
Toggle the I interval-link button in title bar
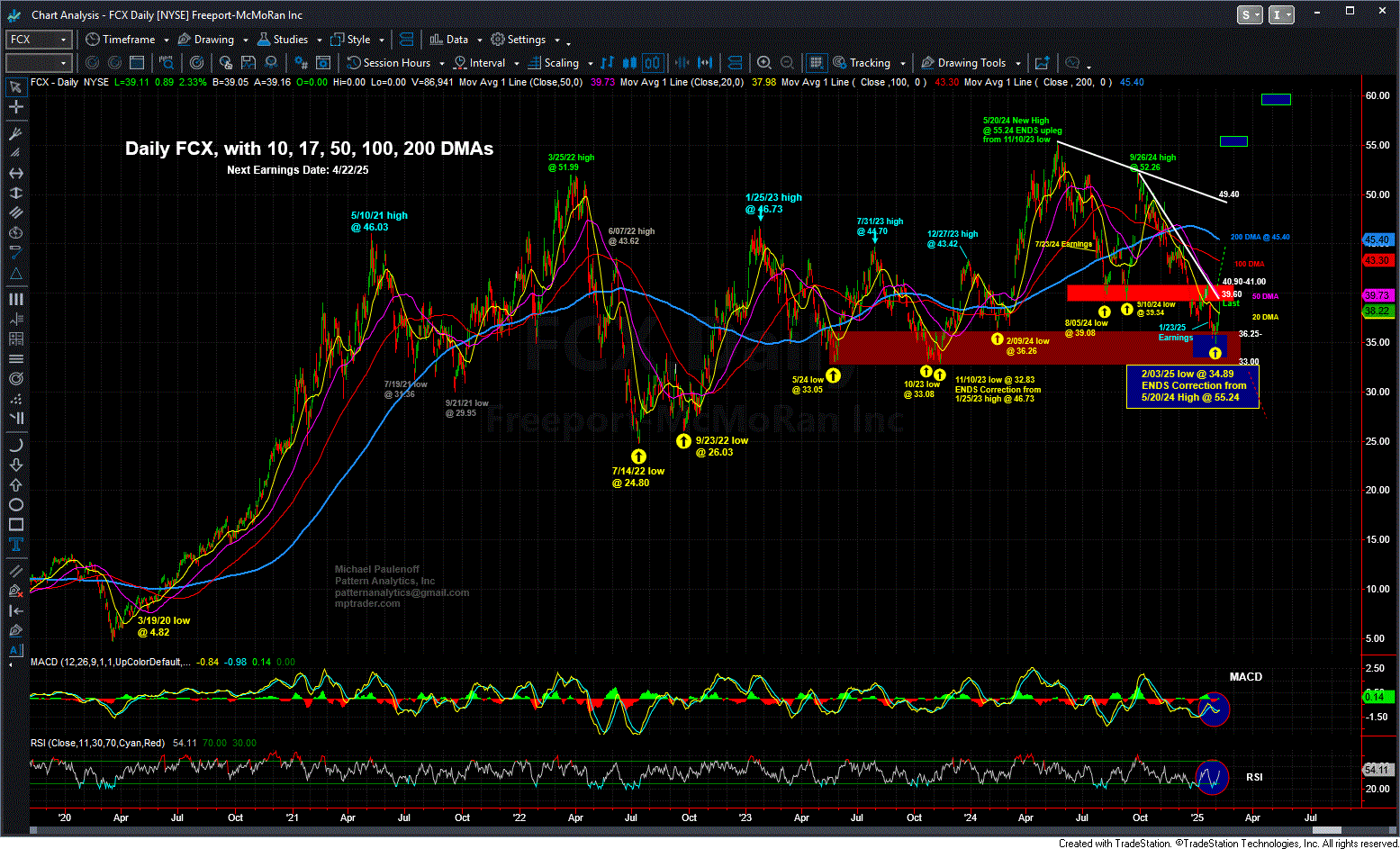[x=1280, y=14]
